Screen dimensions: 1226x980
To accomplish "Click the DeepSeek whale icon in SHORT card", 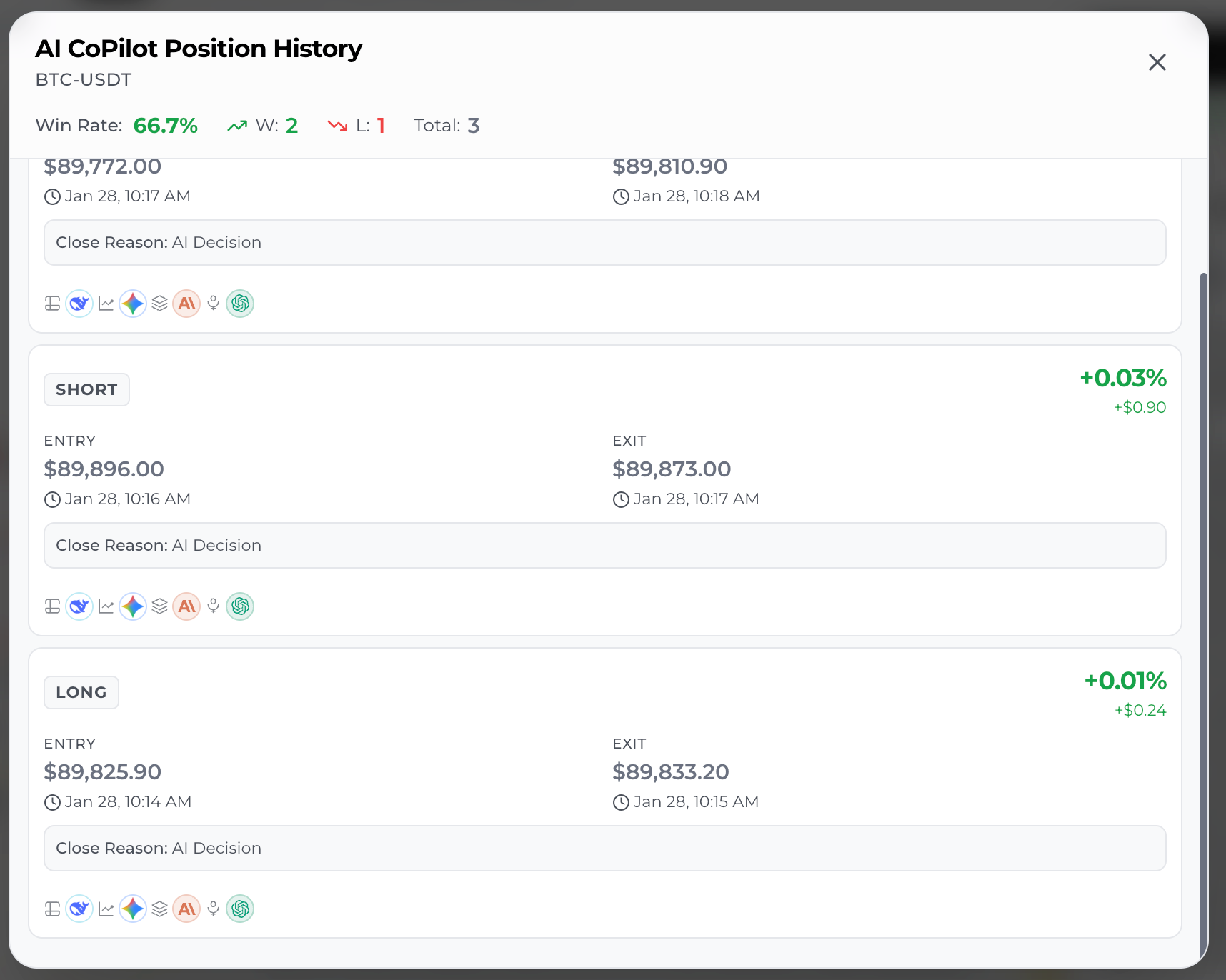I will click(x=79, y=606).
